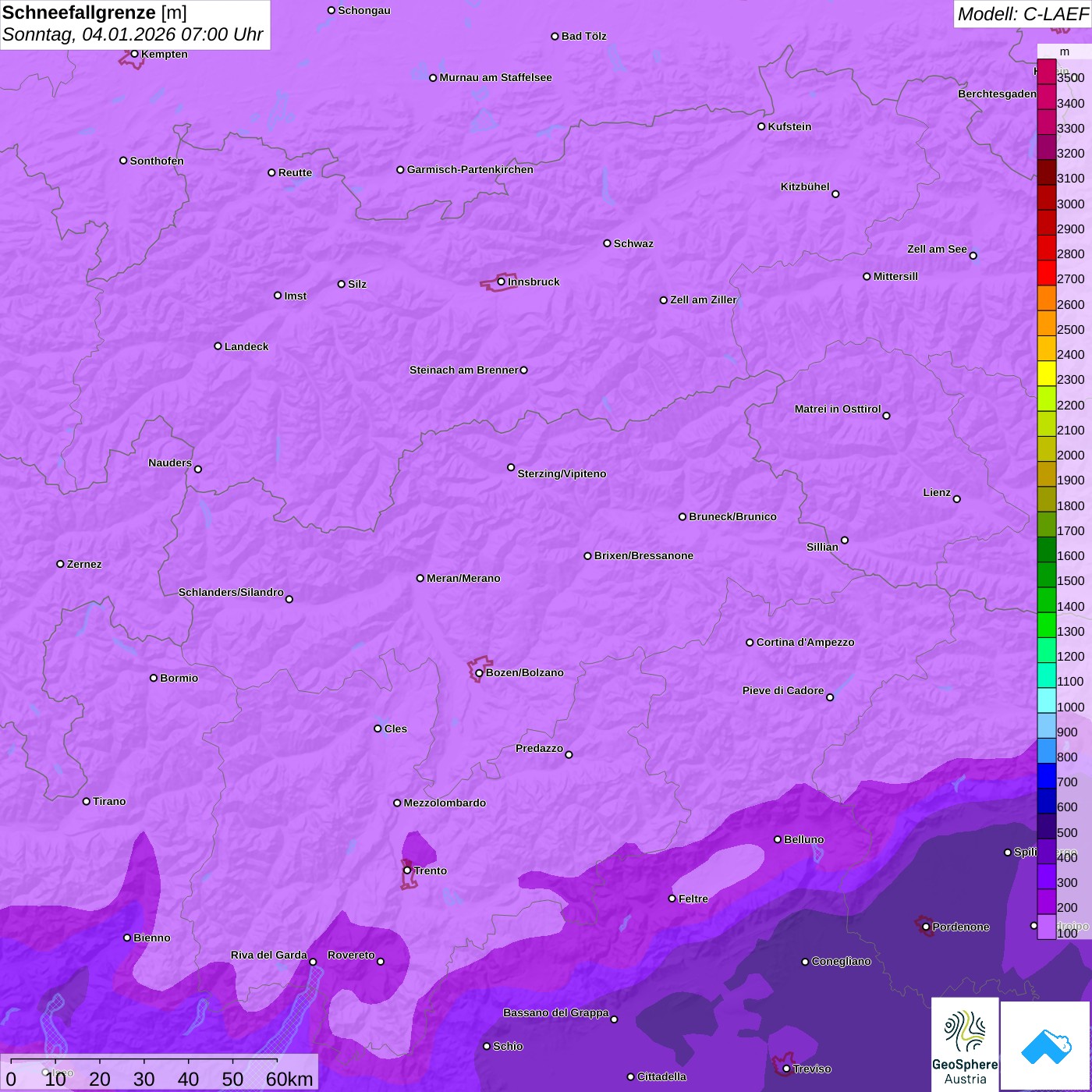Select the green 1500 m legend swatch
This screenshot has height=1092, width=1092.
click(x=1047, y=575)
